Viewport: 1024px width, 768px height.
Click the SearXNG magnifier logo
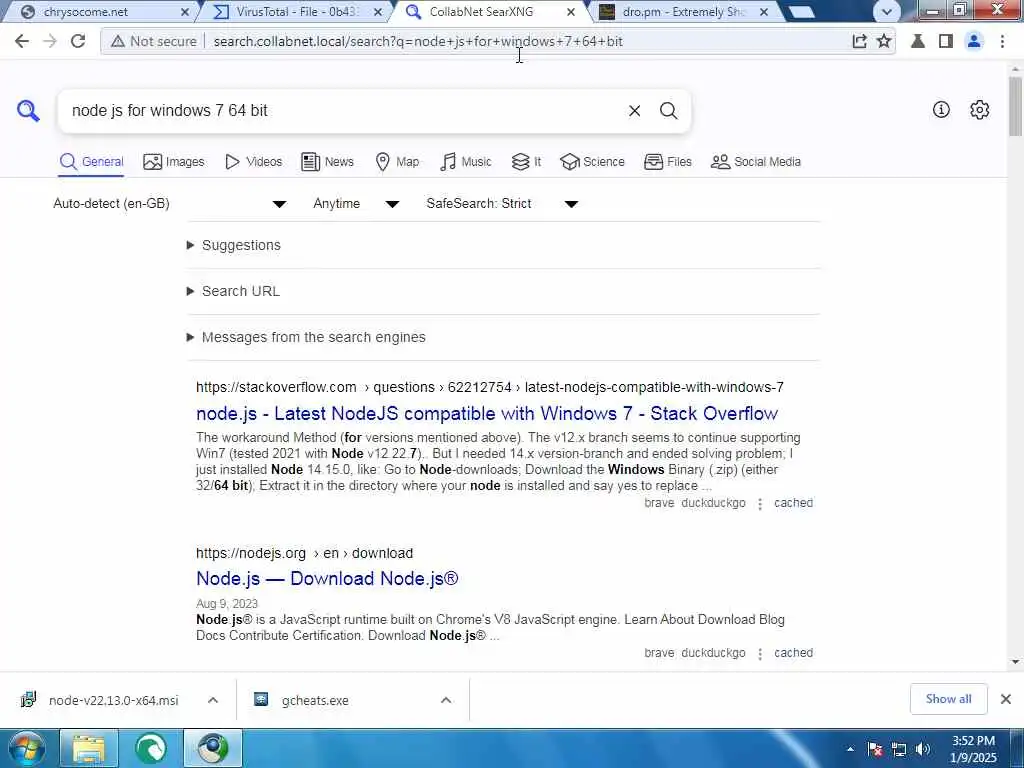point(28,110)
